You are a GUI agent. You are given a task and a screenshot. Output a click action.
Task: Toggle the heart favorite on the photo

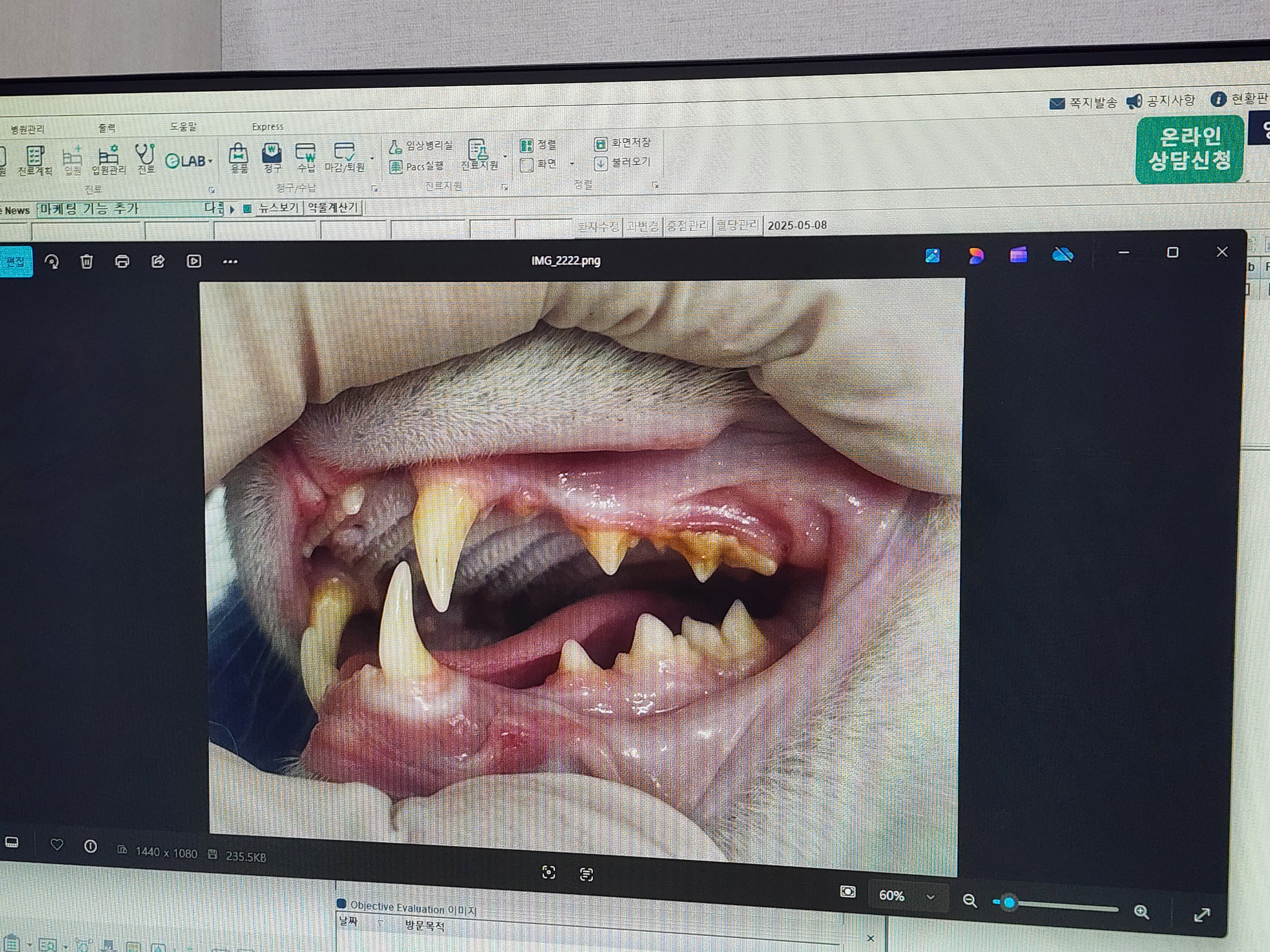[x=57, y=844]
